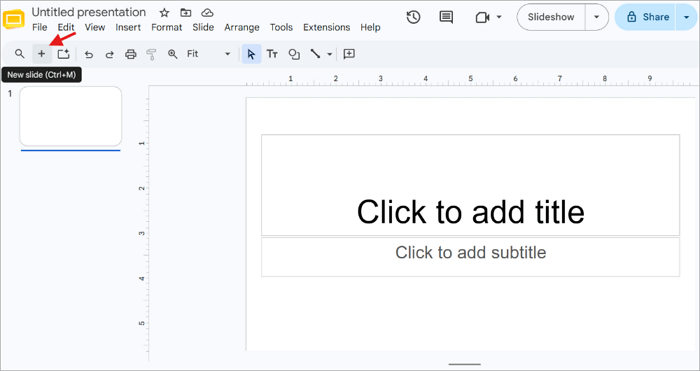Expand the Line tool options arrow
The image size is (700, 371).
pyautogui.click(x=329, y=54)
